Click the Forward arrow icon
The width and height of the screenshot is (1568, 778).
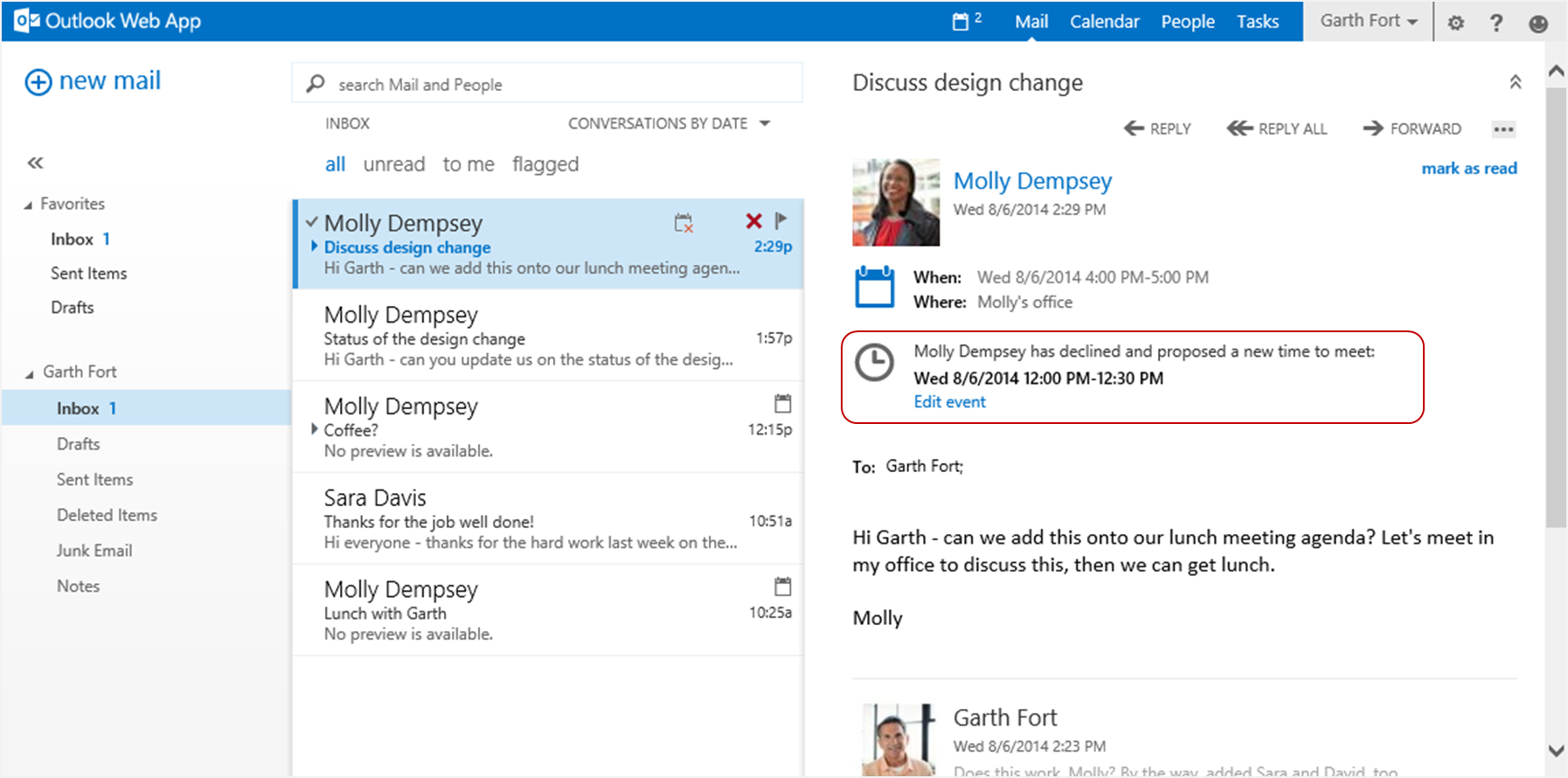coord(1373,129)
